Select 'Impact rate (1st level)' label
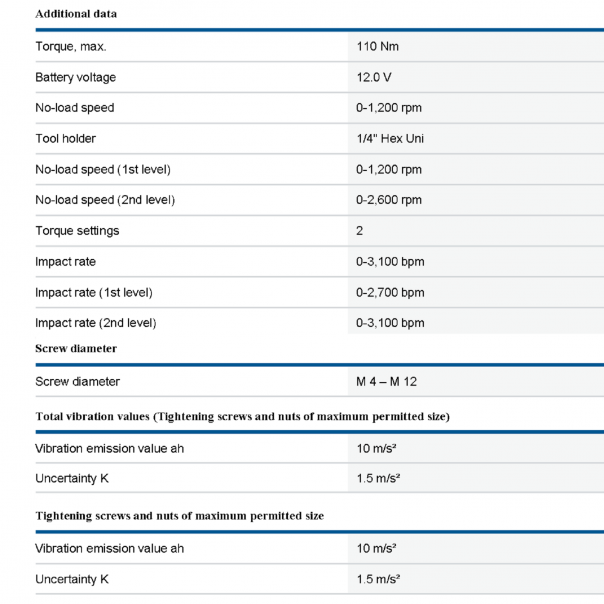 click(x=94, y=292)
